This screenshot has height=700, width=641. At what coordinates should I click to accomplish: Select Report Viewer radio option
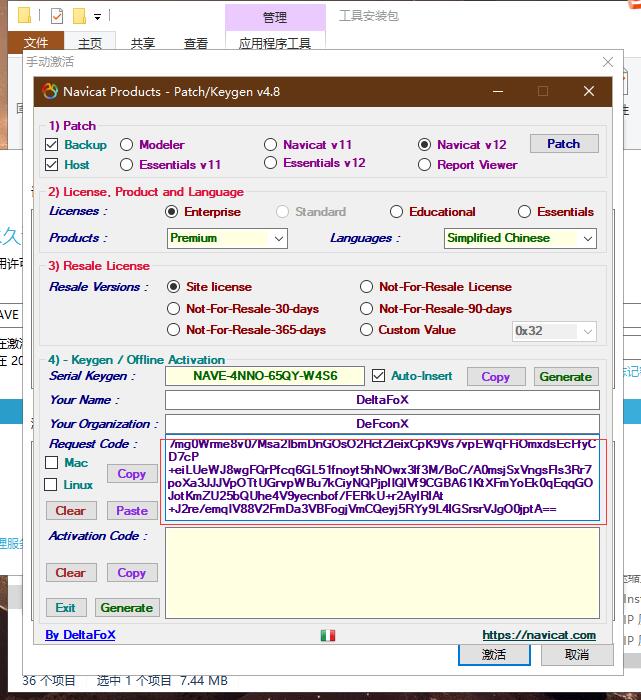(x=424, y=165)
